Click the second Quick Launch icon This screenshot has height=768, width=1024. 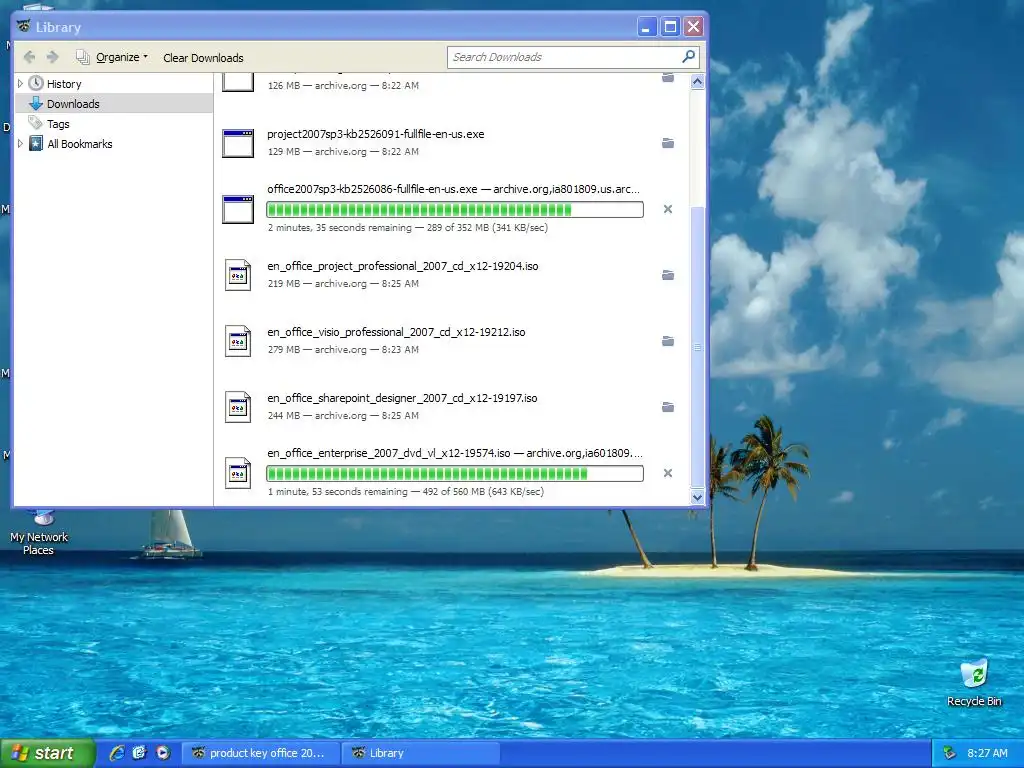pyautogui.click(x=140, y=753)
